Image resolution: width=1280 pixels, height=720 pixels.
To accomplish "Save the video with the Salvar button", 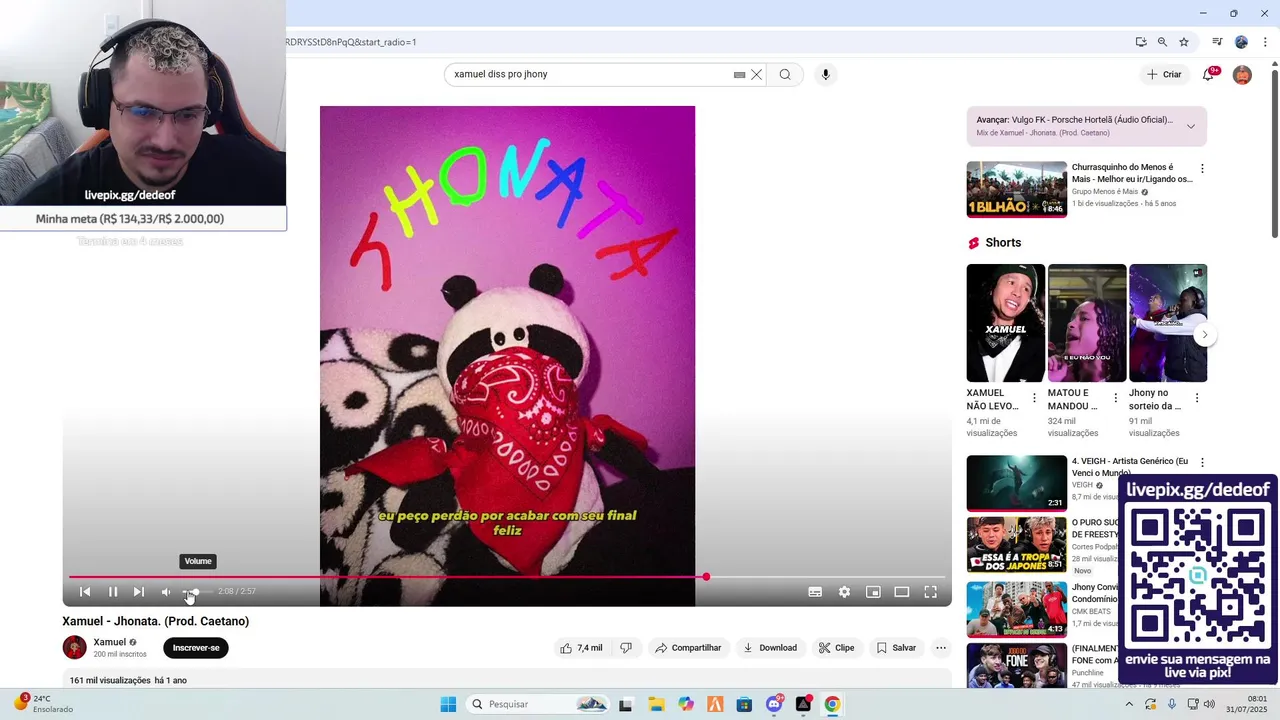I will tap(896, 648).
